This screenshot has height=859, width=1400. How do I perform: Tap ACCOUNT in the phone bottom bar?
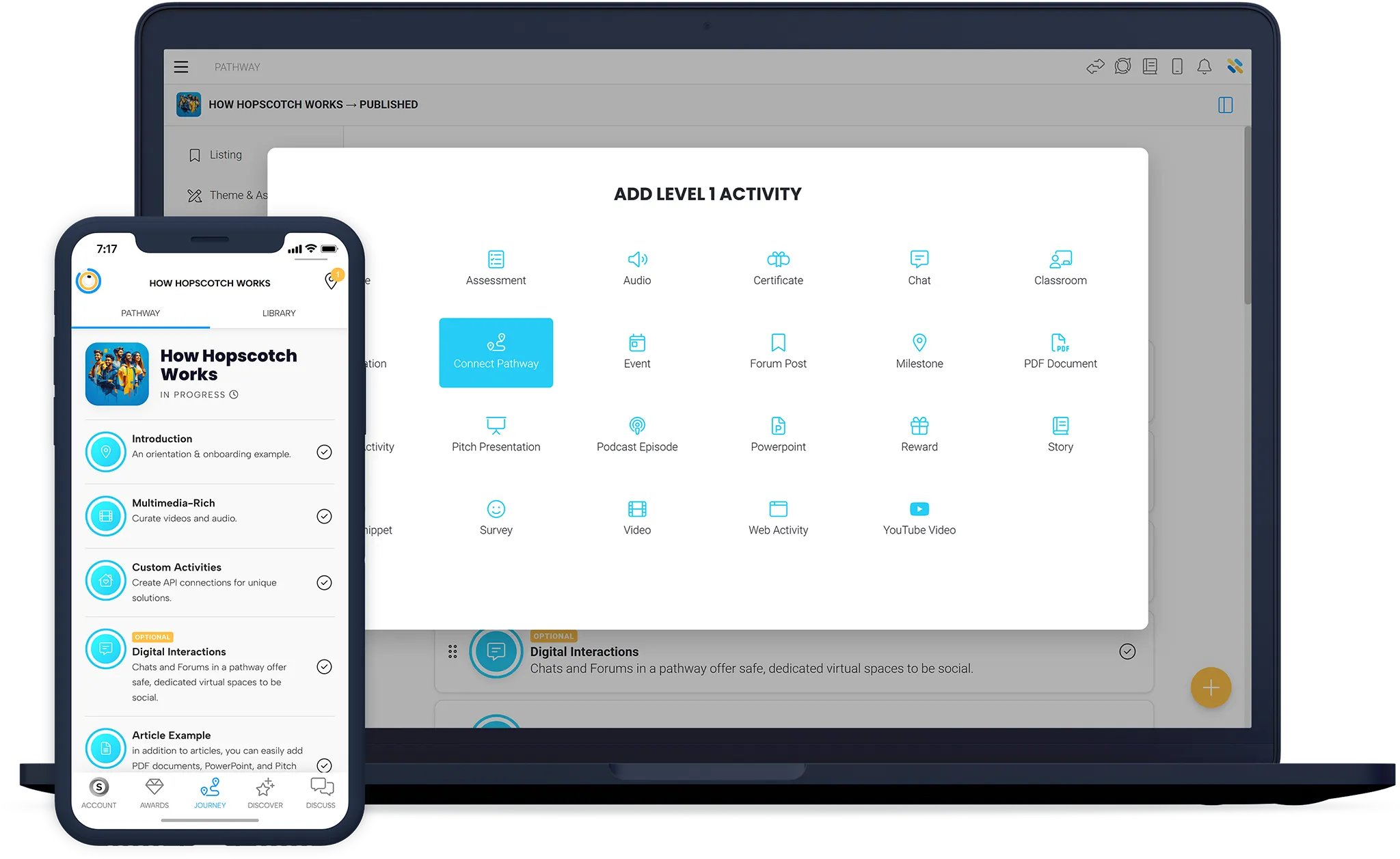(x=99, y=793)
